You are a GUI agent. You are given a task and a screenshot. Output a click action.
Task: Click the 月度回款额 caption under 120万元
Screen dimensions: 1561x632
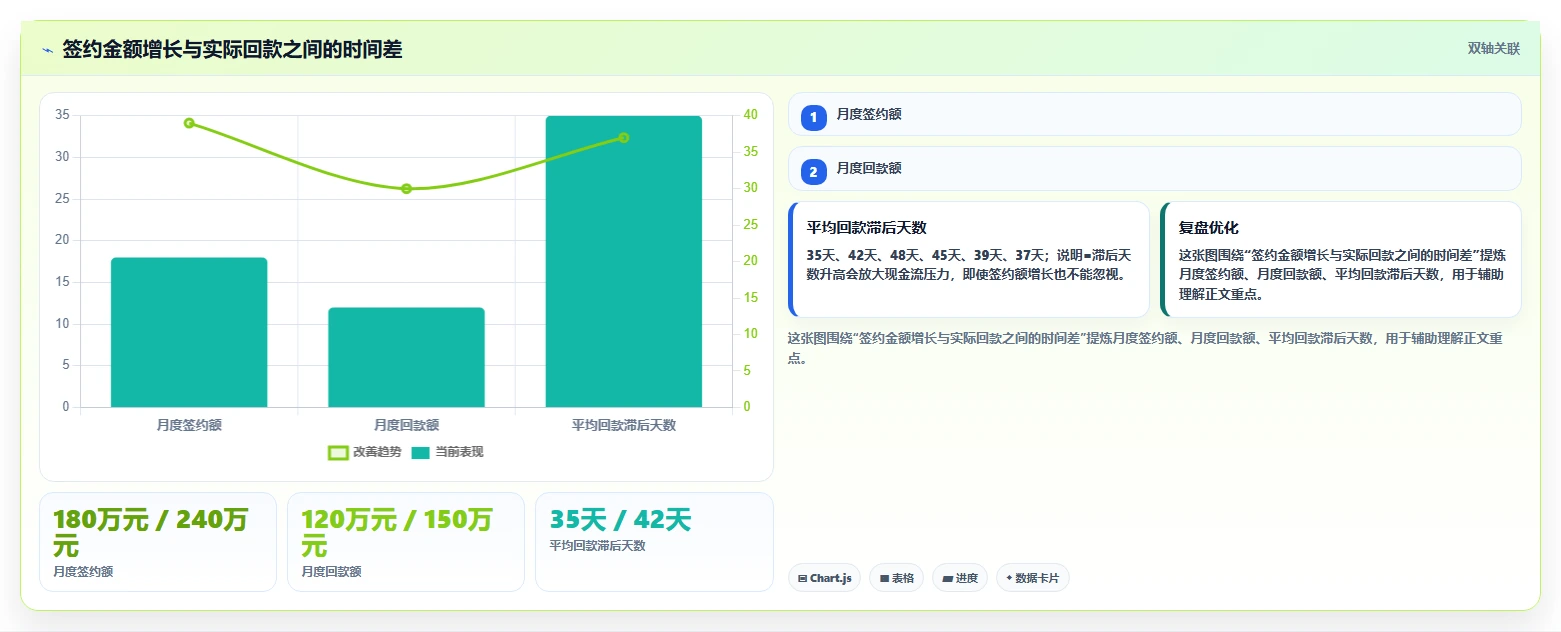331,572
